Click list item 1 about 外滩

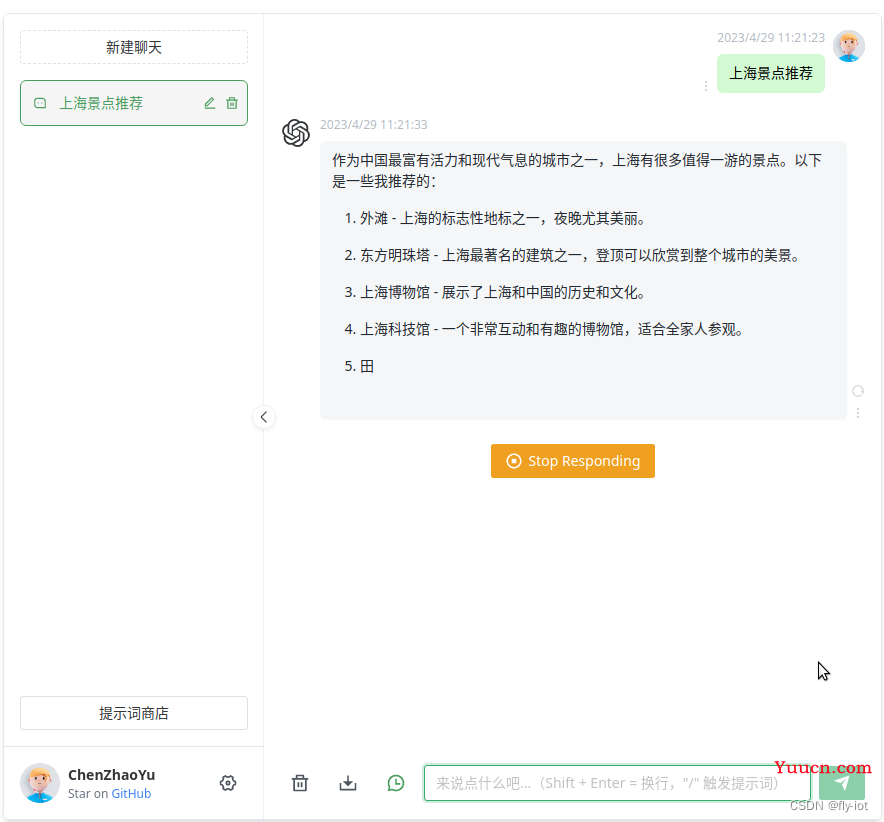(495, 219)
